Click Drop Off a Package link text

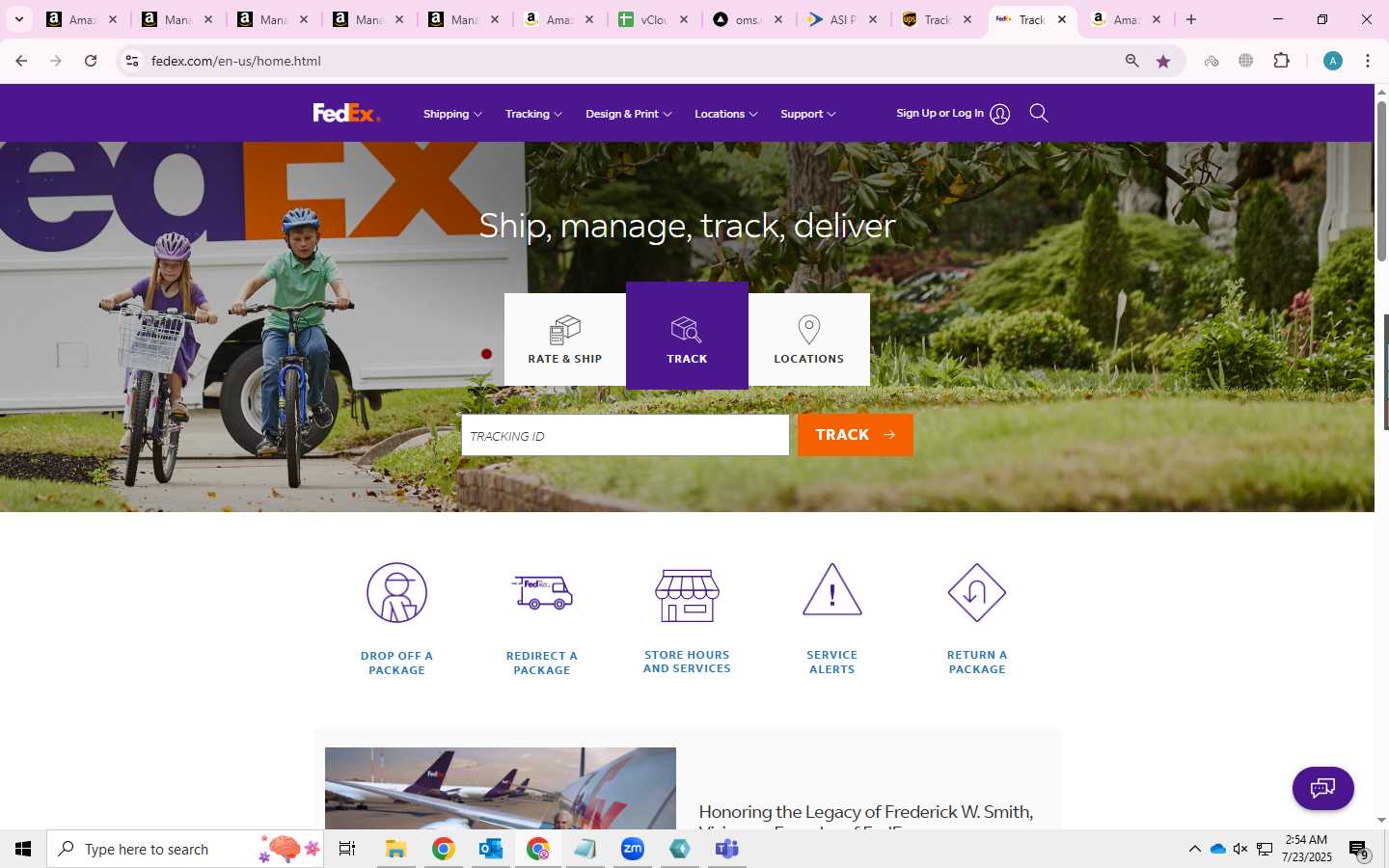396,663
